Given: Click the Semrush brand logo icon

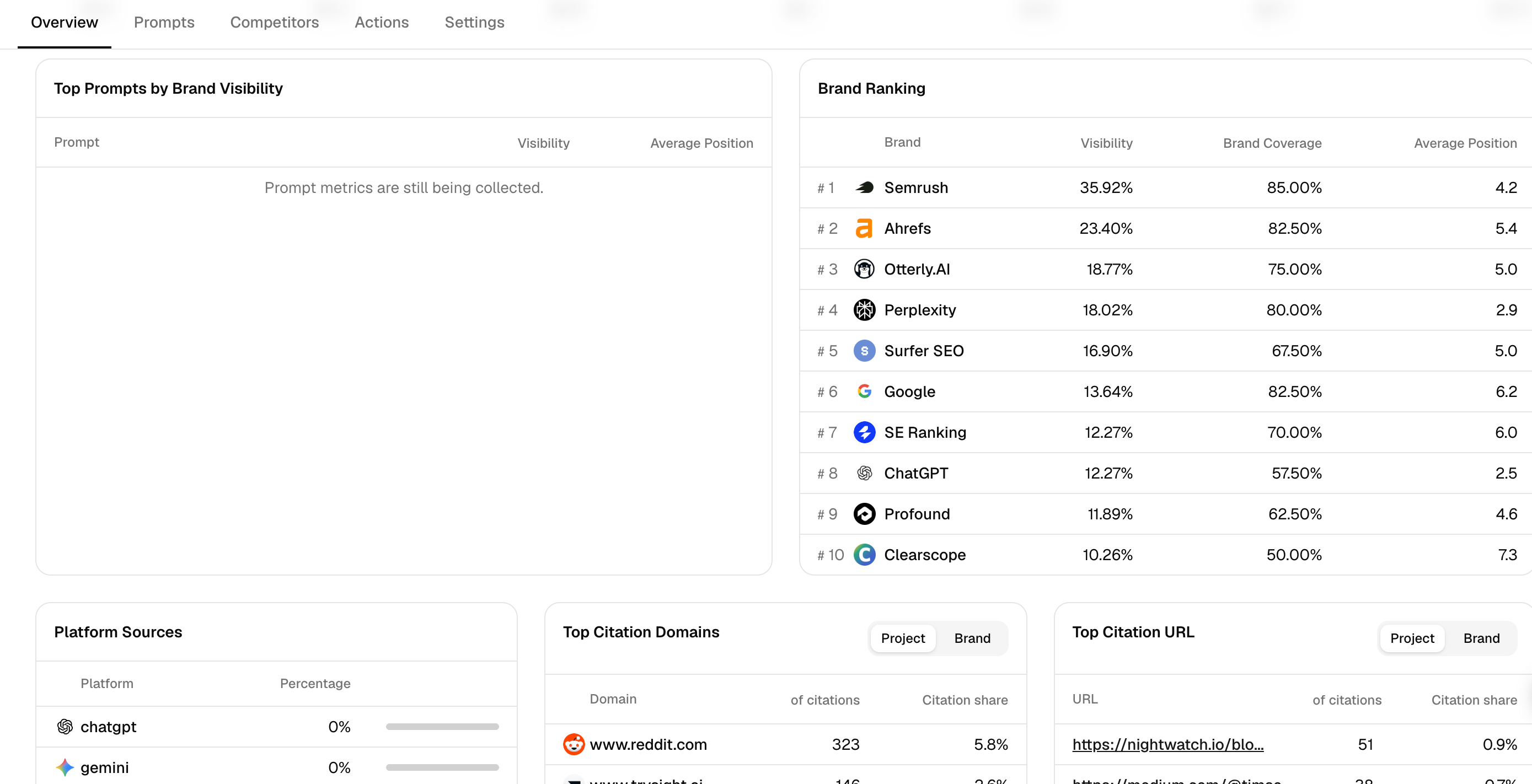Looking at the screenshot, I should (864, 188).
